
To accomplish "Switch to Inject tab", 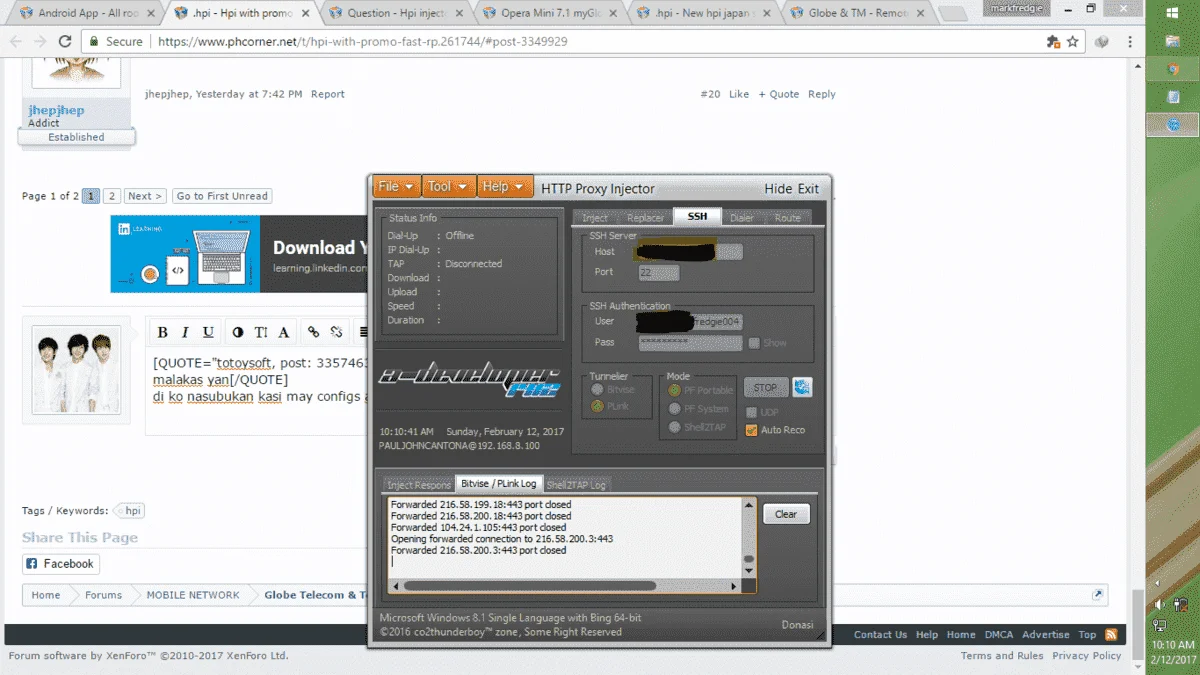I will click(x=595, y=217).
